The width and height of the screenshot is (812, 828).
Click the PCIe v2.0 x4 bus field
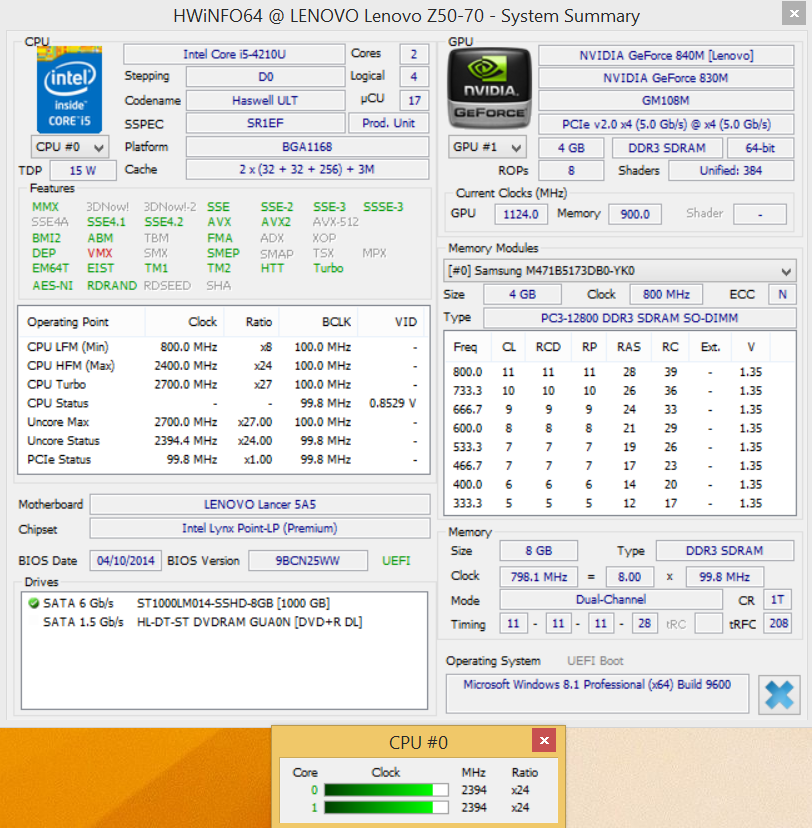[666, 124]
